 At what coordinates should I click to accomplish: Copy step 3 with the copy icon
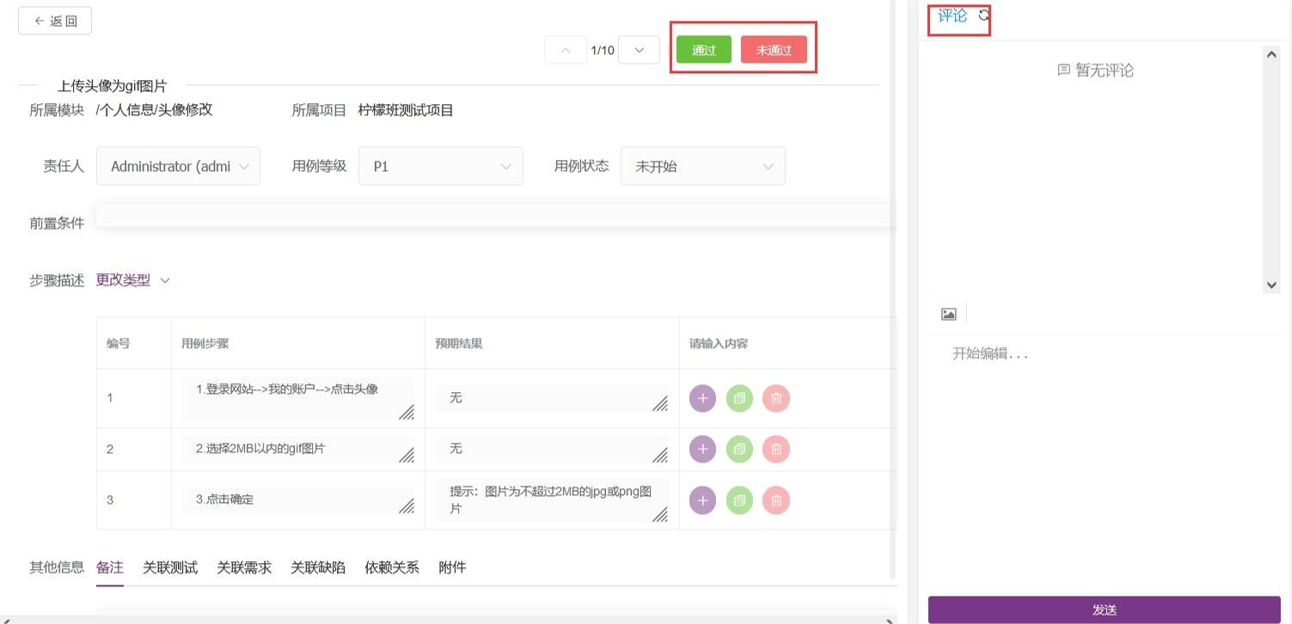[x=739, y=500]
